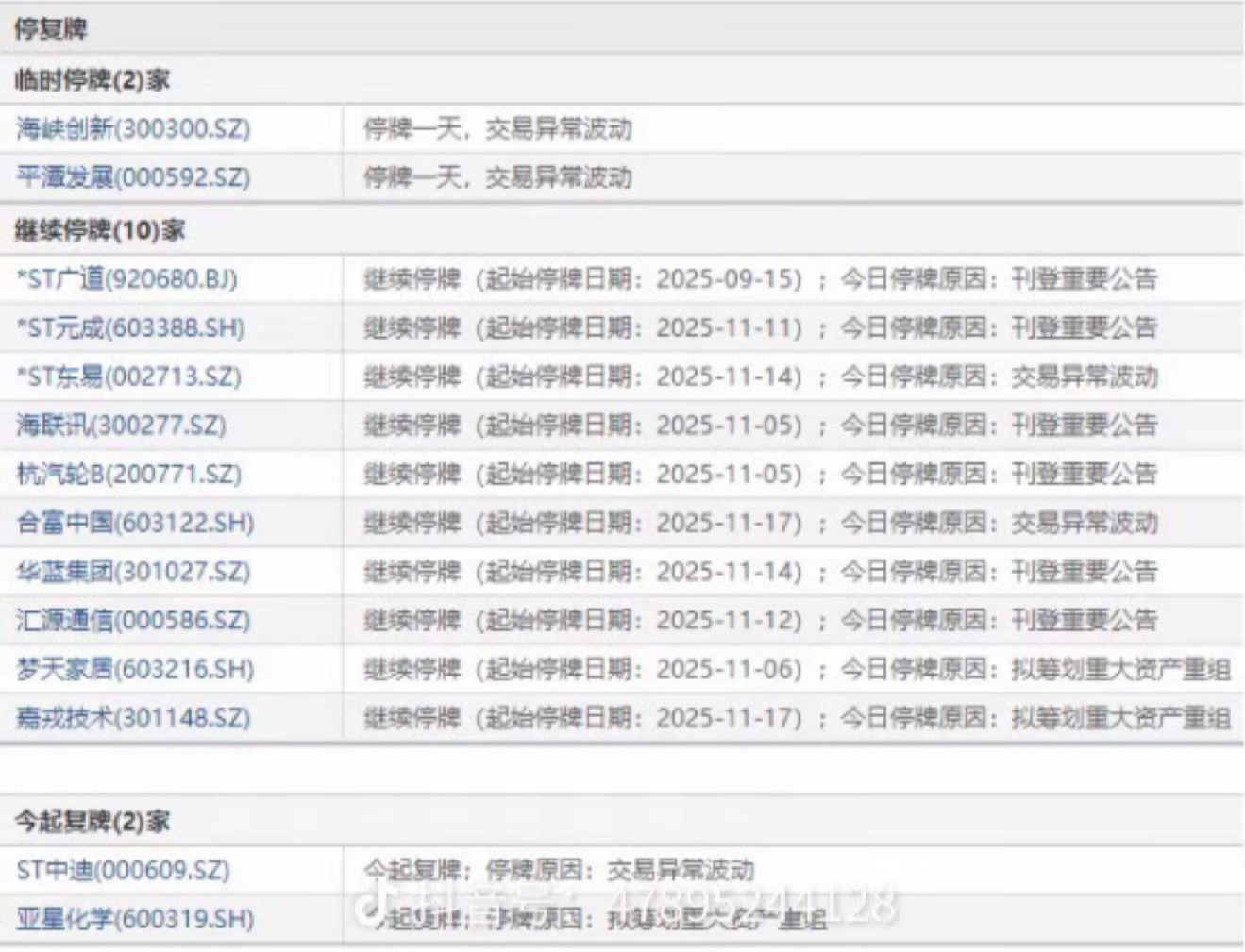
Task: Open the 合富中国(603122.SH) stock link
Action: click(x=135, y=523)
